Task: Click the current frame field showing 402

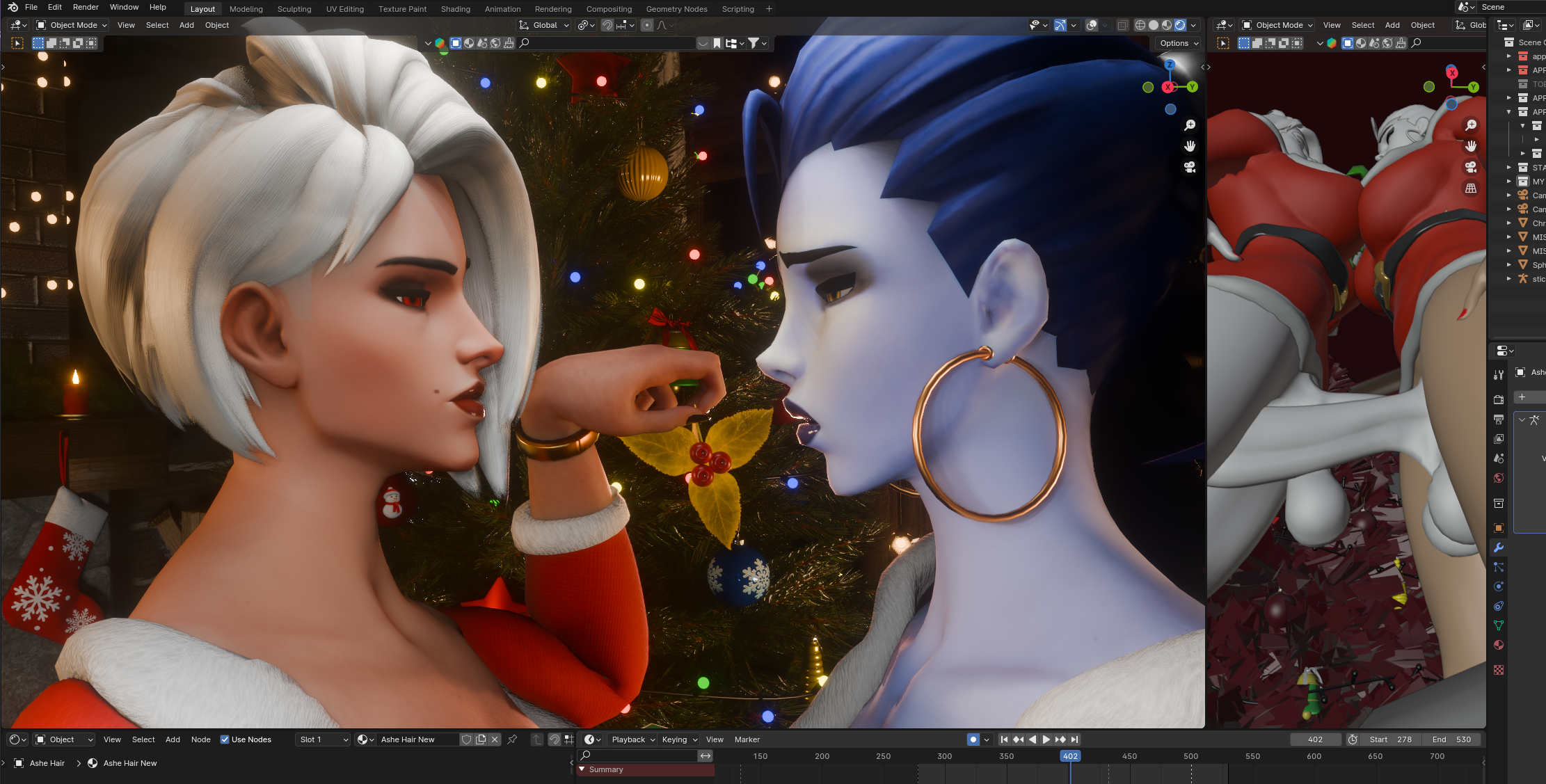Action: tap(1315, 739)
